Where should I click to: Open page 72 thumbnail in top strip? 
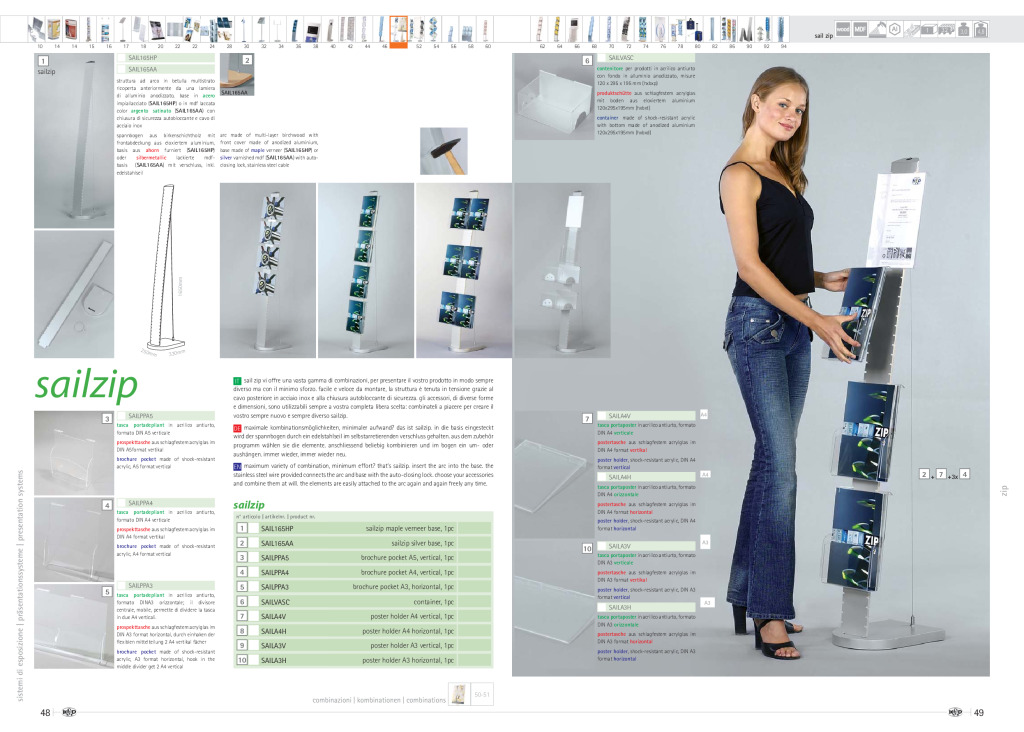(x=625, y=29)
